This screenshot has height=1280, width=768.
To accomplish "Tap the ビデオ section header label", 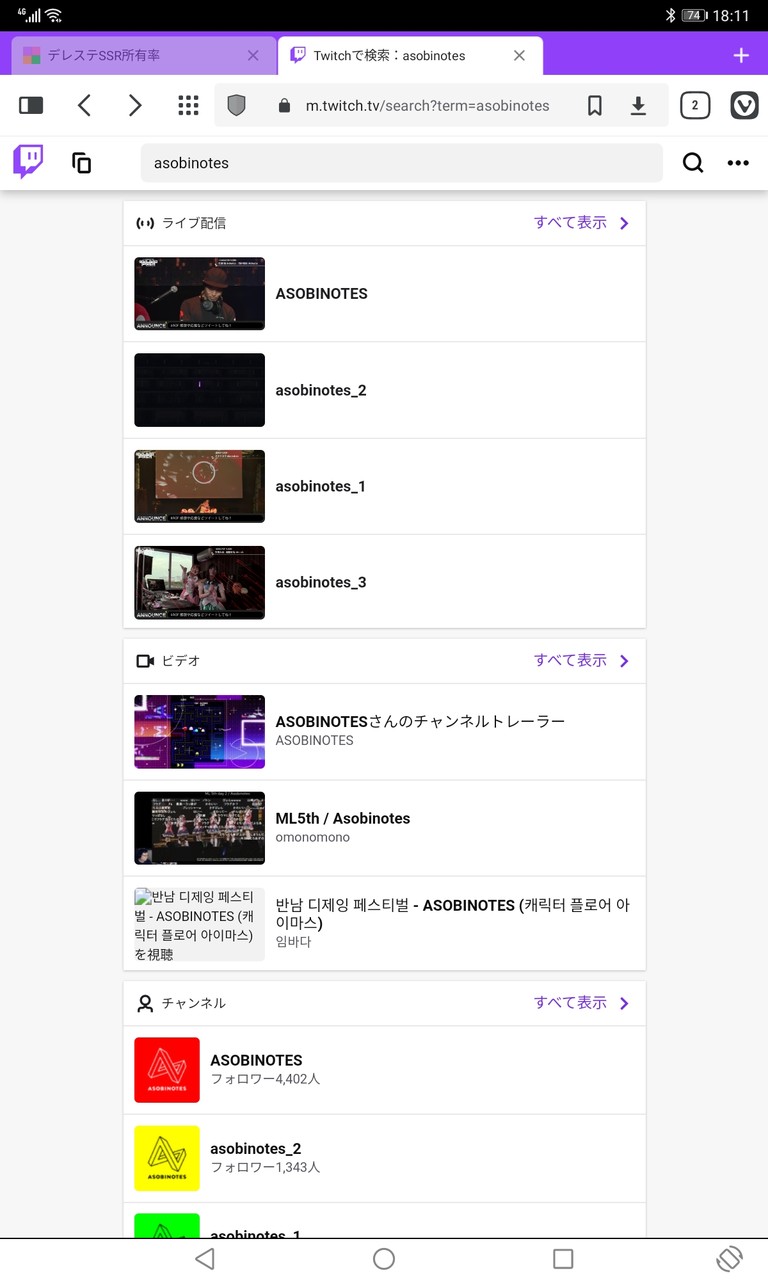I will point(181,661).
